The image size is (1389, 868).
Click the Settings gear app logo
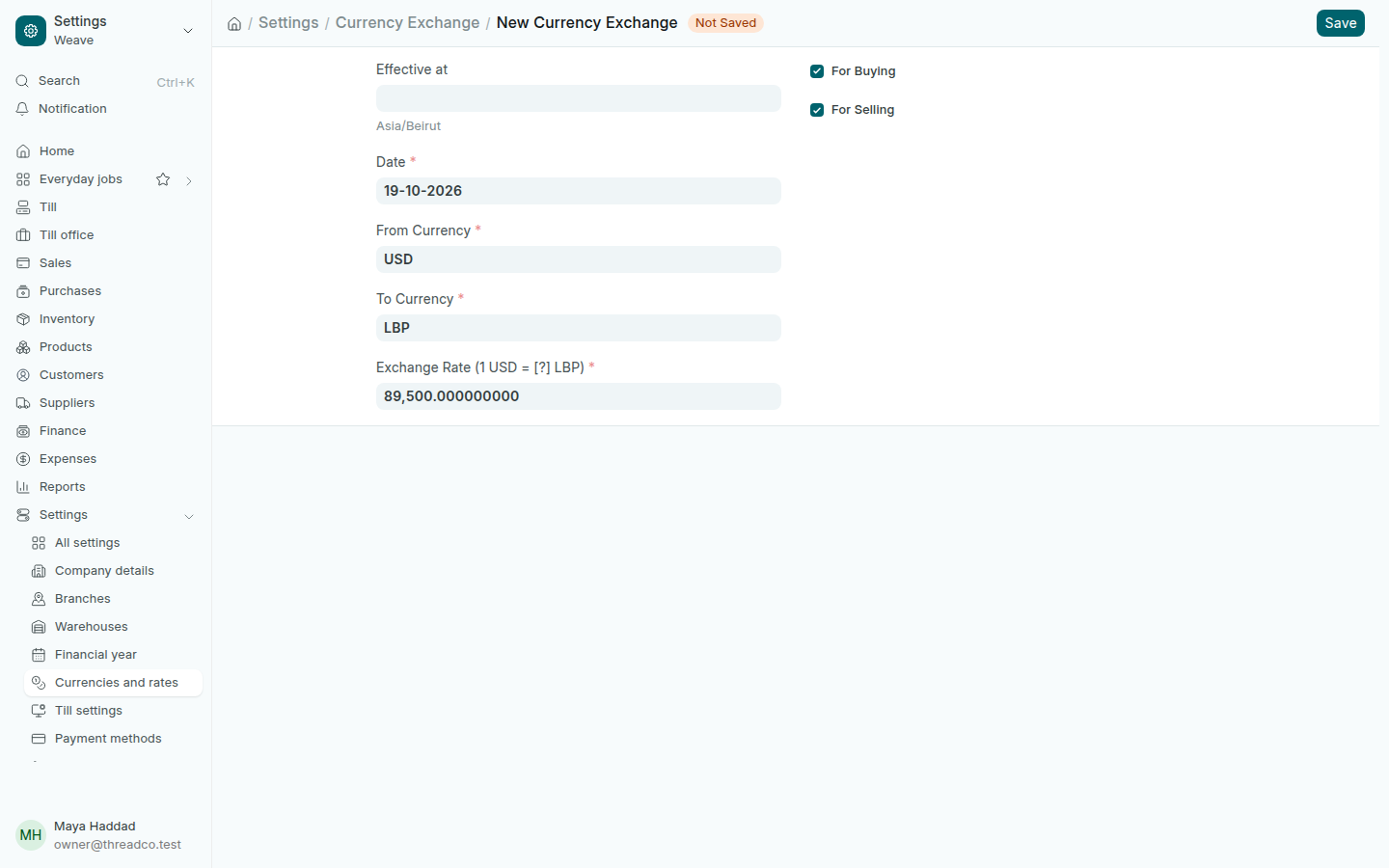click(x=31, y=31)
